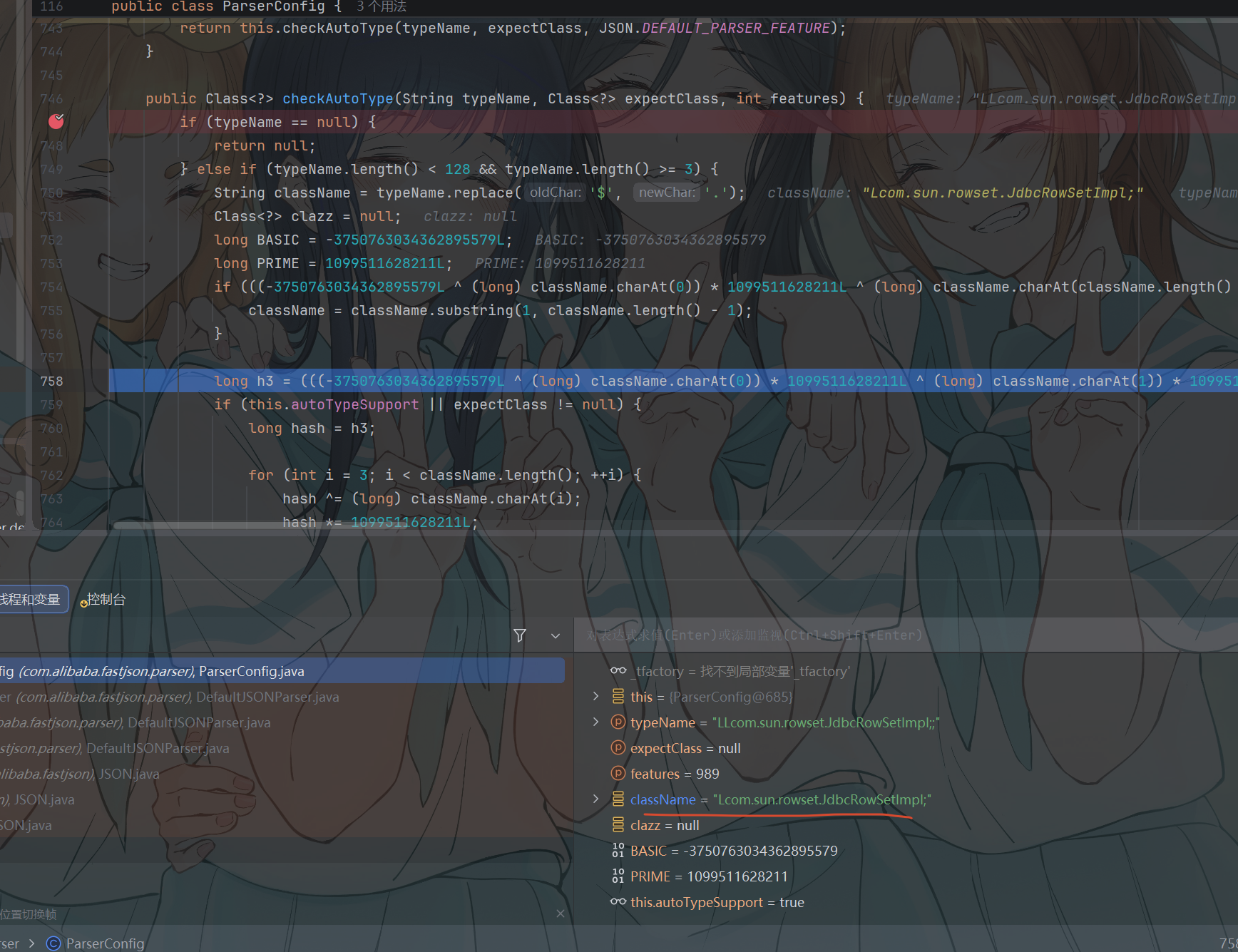Viewport: 1238px width, 952px height.
Task: Toggle the breakpoint on the typeName null check line
Action: pyautogui.click(x=56, y=122)
